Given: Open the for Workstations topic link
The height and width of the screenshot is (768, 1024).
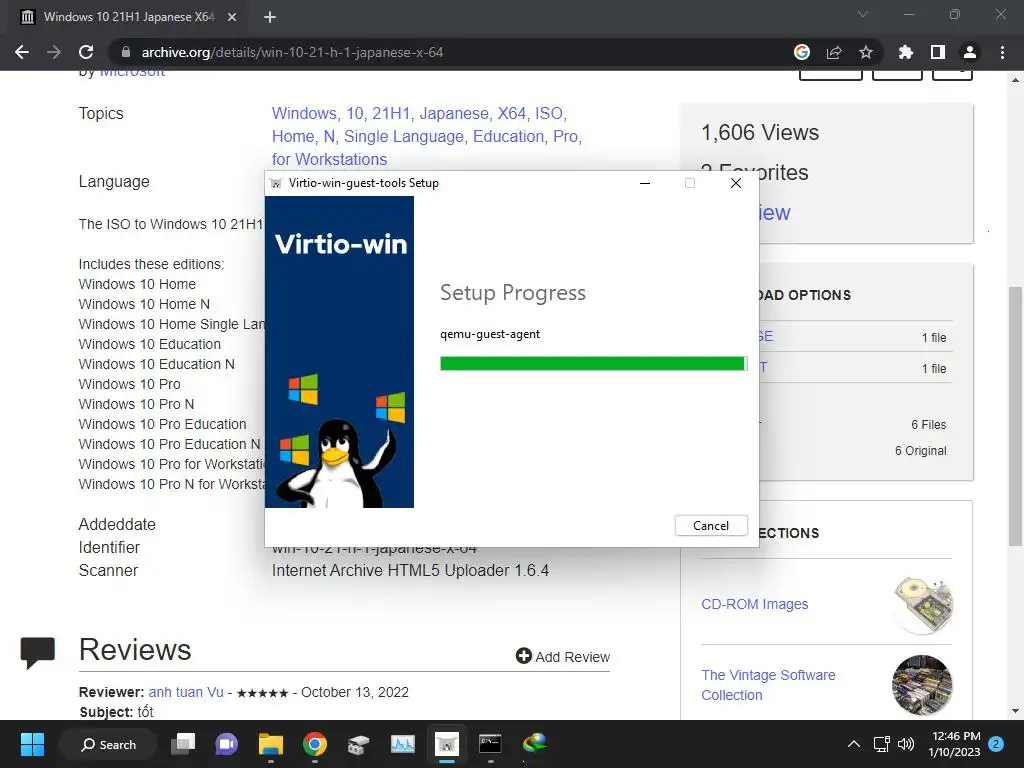Looking at the screenshot, I should click(329, 159).
